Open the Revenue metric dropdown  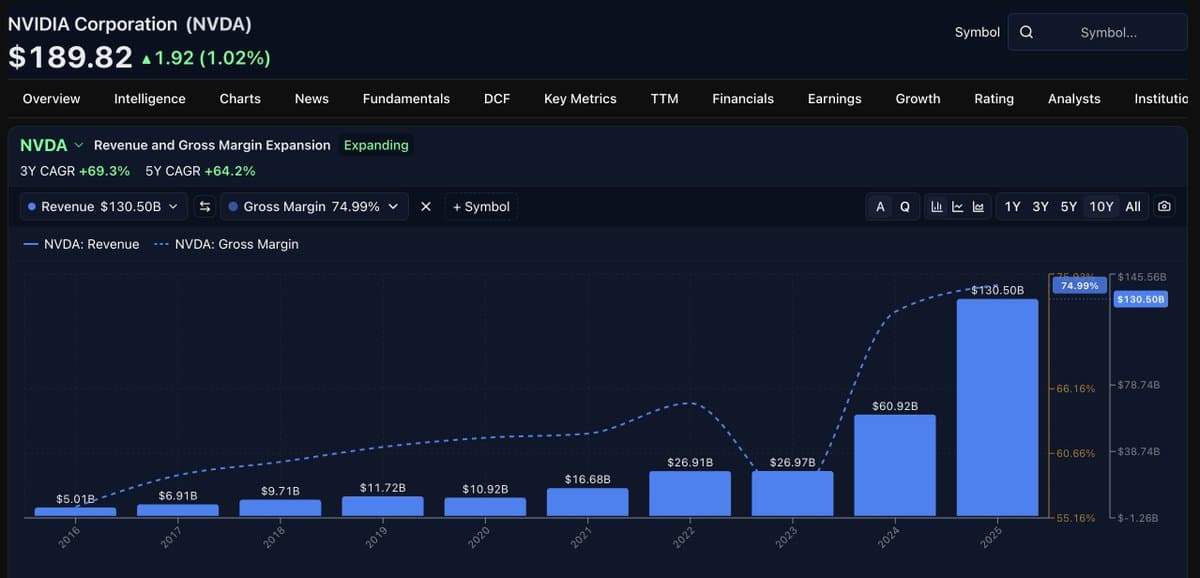pos(172,206)
